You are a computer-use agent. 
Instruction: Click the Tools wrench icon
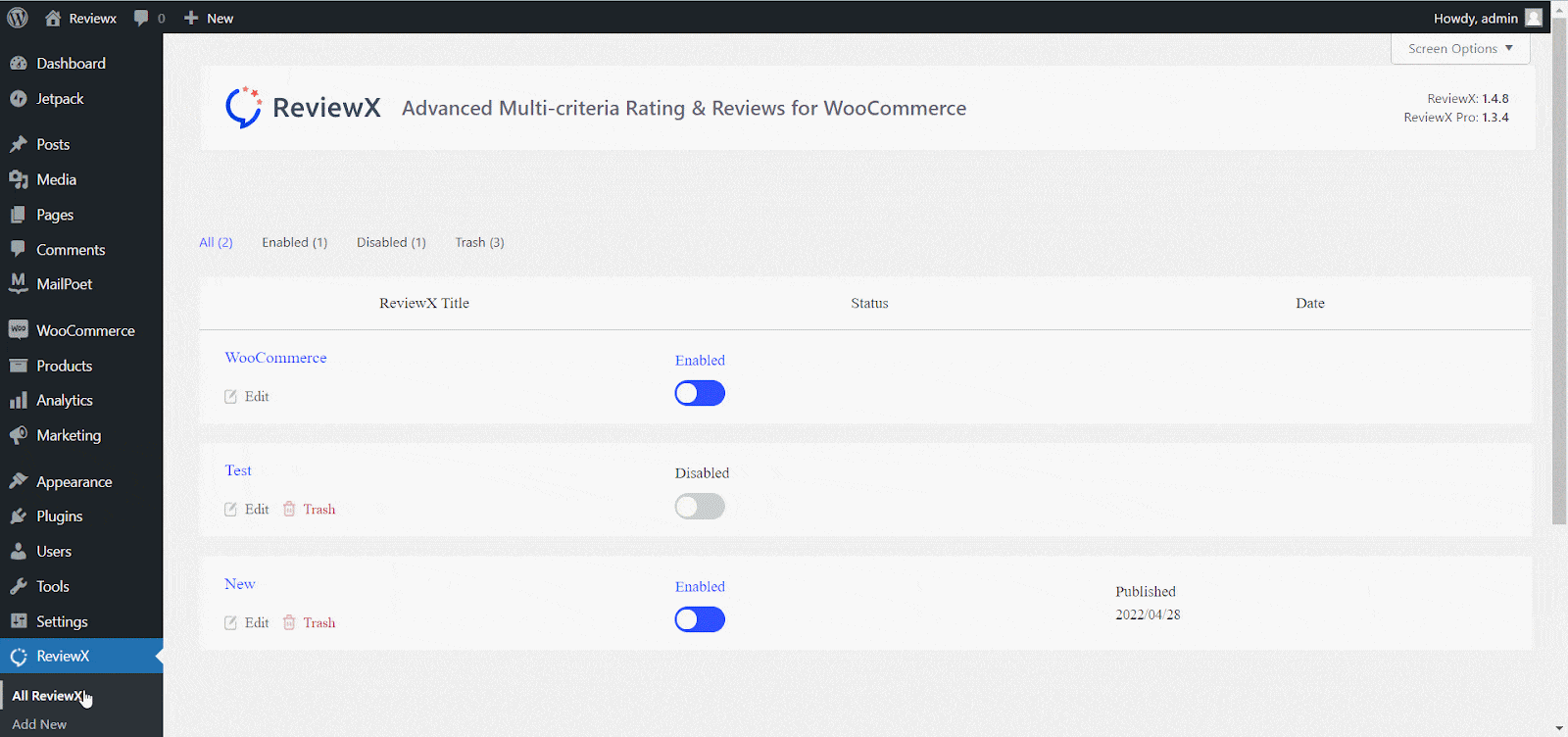[x=18, y=586]
